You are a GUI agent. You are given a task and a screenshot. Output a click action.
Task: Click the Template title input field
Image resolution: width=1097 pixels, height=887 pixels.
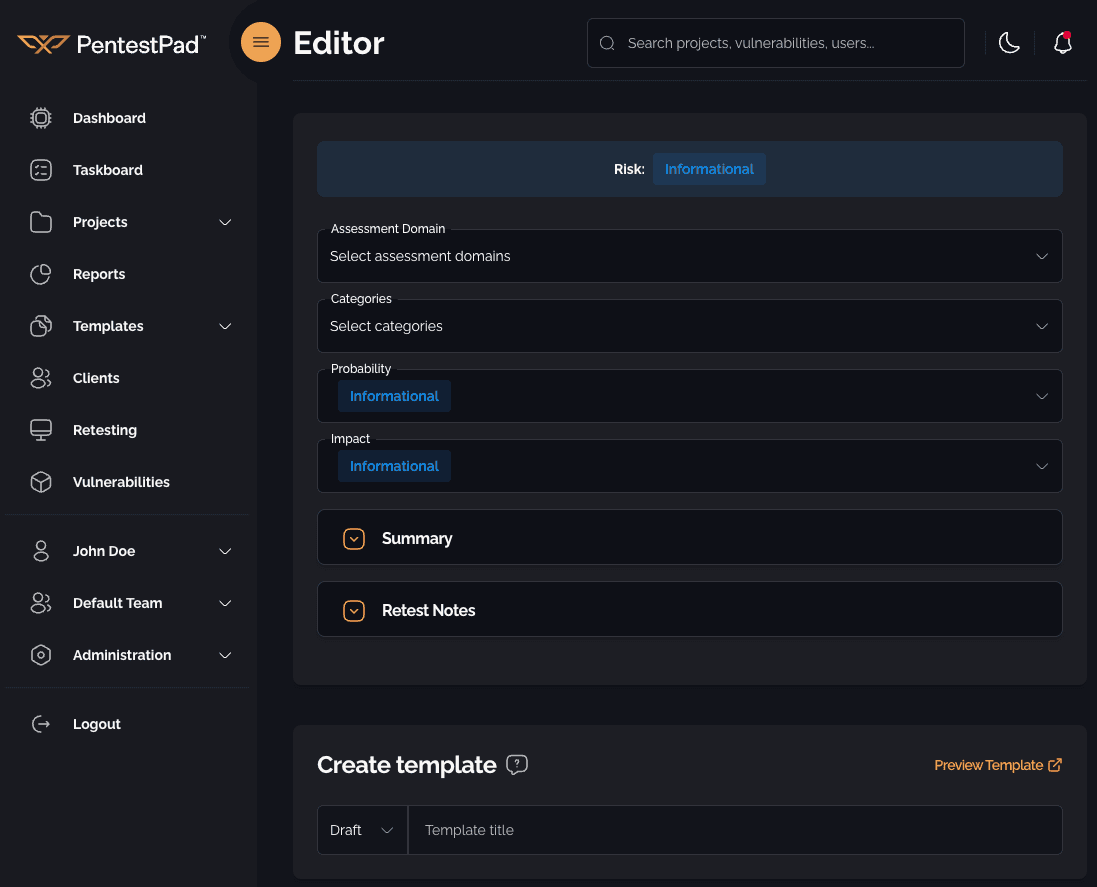tap(735, 830)
